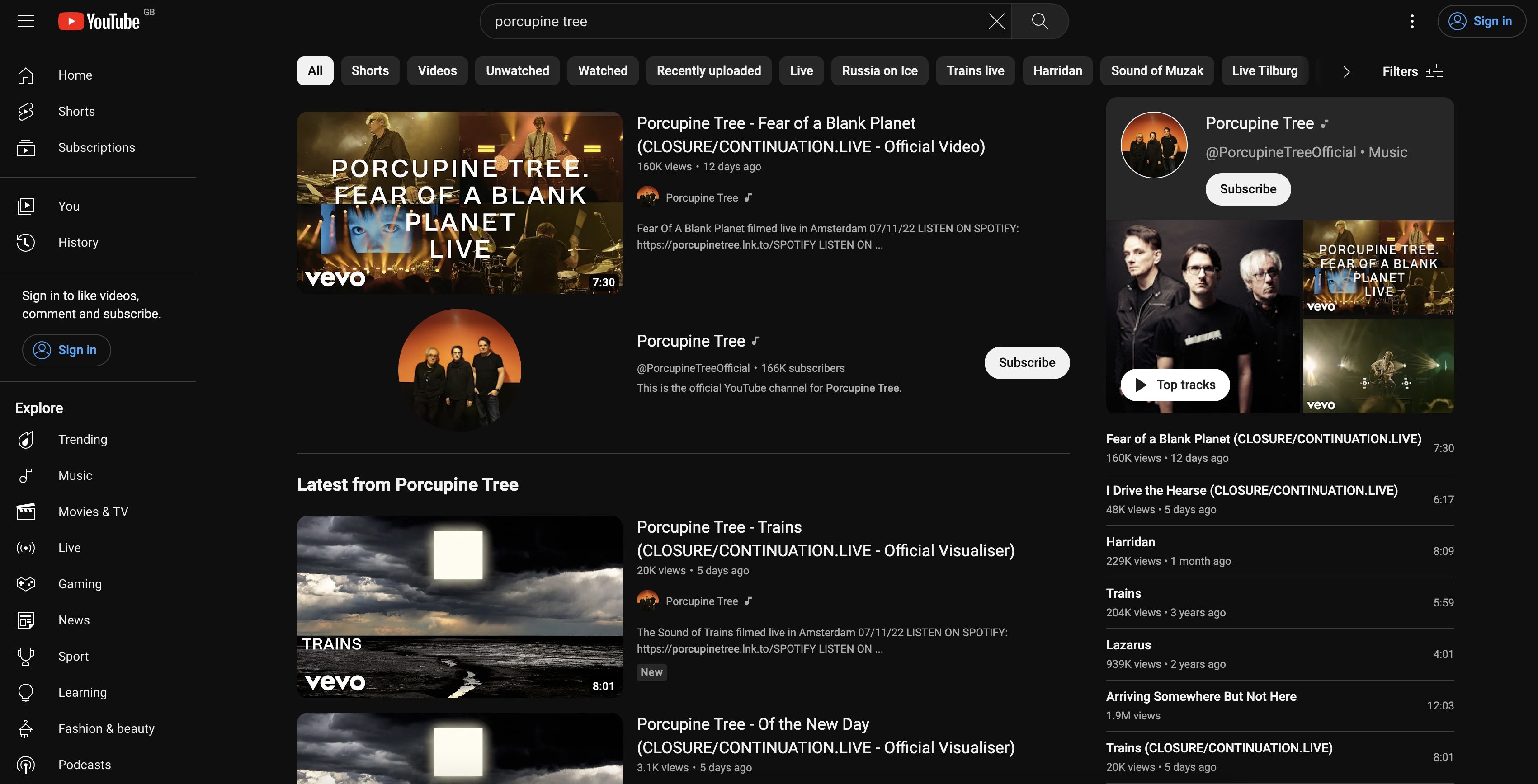Play I Drive the Hearse track

pos(1279,499)
